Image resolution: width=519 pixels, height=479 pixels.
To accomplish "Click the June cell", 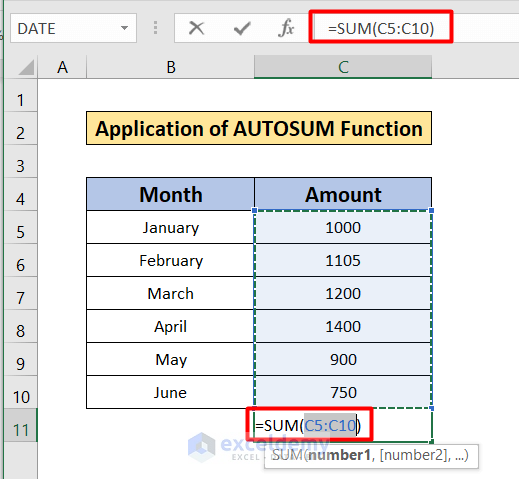I will coord(170,392).
